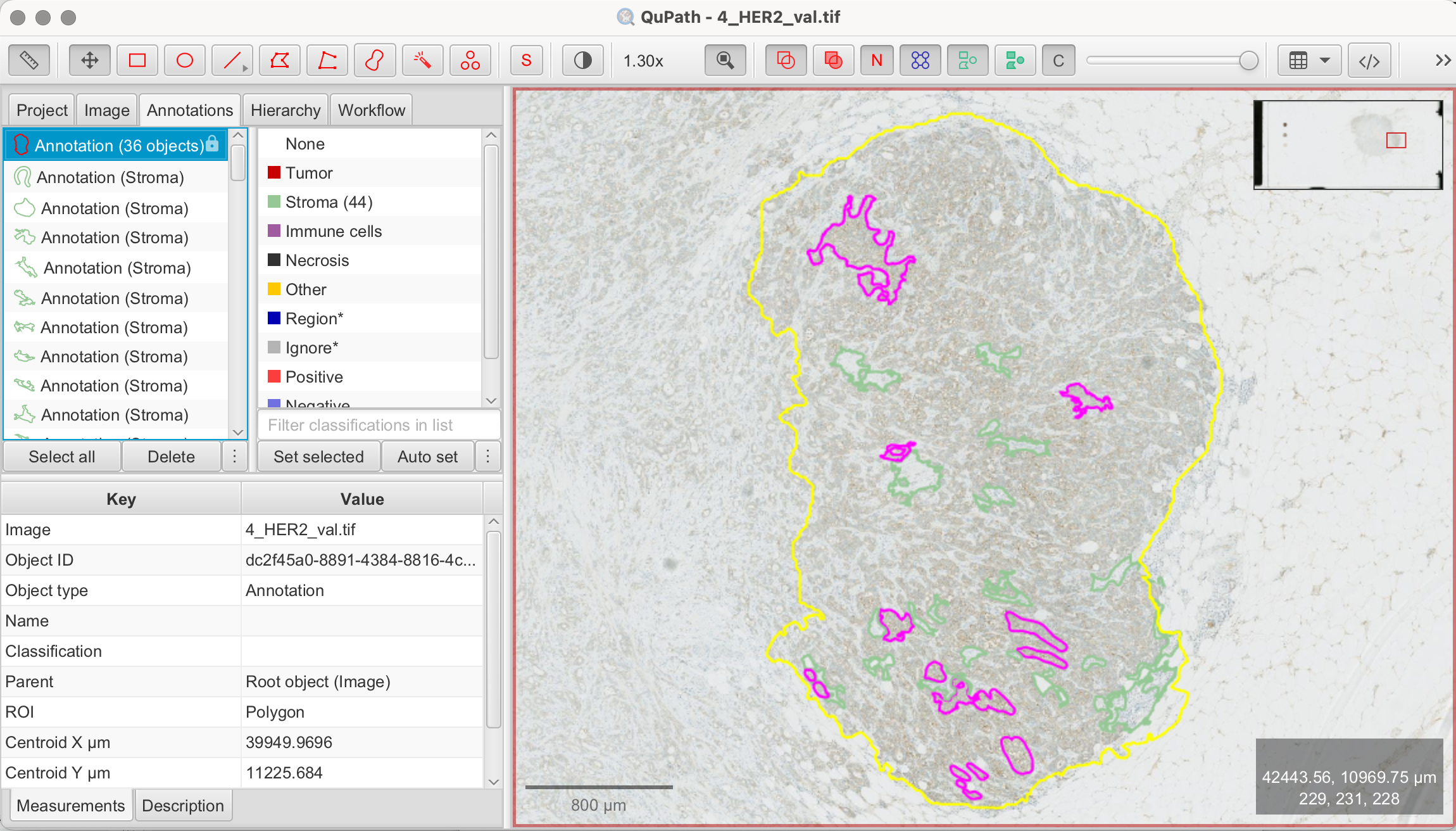This screenshot has height=831, width=1456.
Task: Select the Polygon annotation tool
Action: tap(279, 61)
